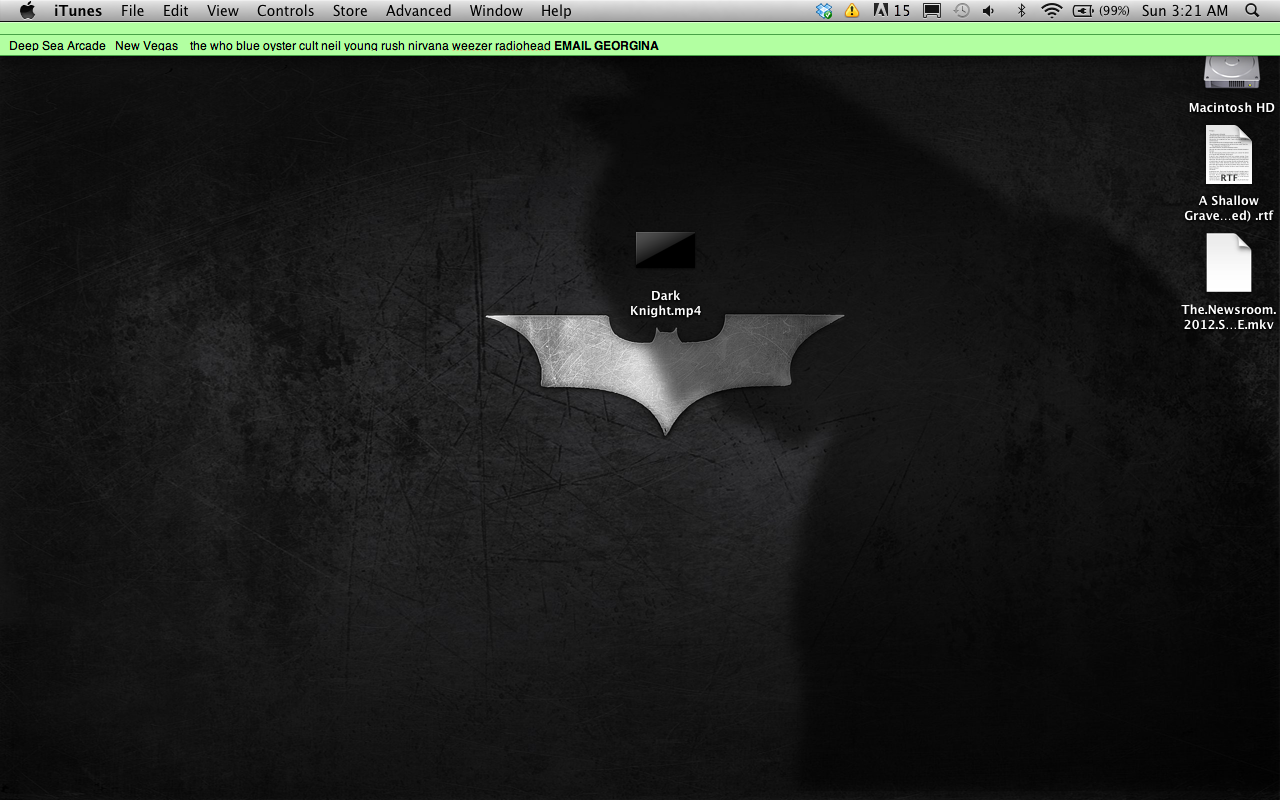Select the Dark Knight.mp4 video thumbnail
The height and width of the screenshot is (800, 1280).
point(665,250)
